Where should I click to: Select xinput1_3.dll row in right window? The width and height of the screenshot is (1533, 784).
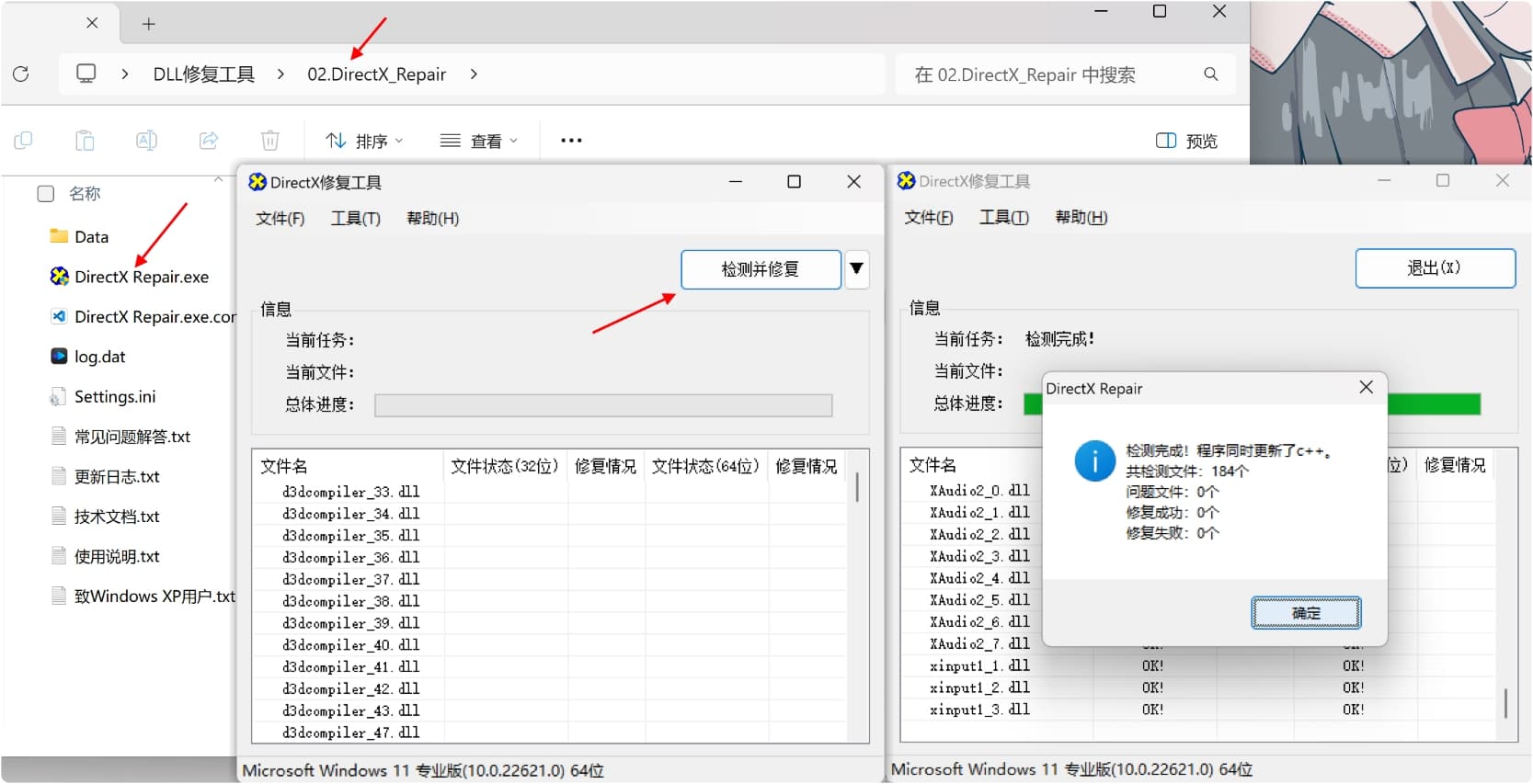[1198, 710]
